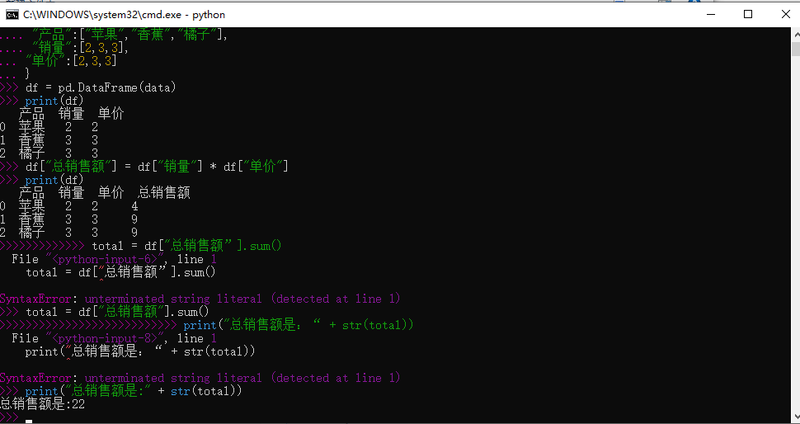Close the cmd.exe python window
This screenshot has height=424, width=800.
(x=785, y=15)
